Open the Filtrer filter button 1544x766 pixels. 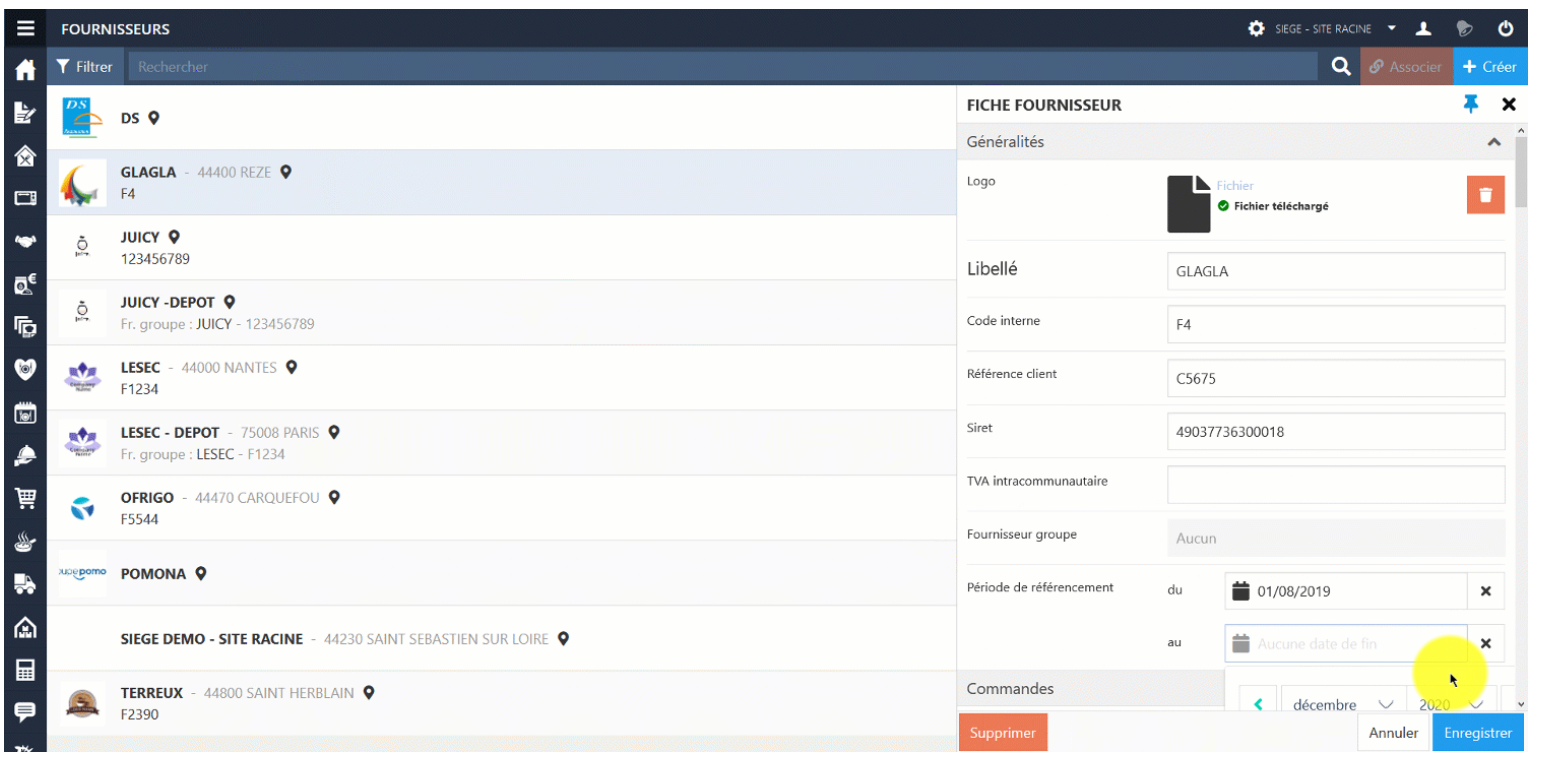click(84, 67)
